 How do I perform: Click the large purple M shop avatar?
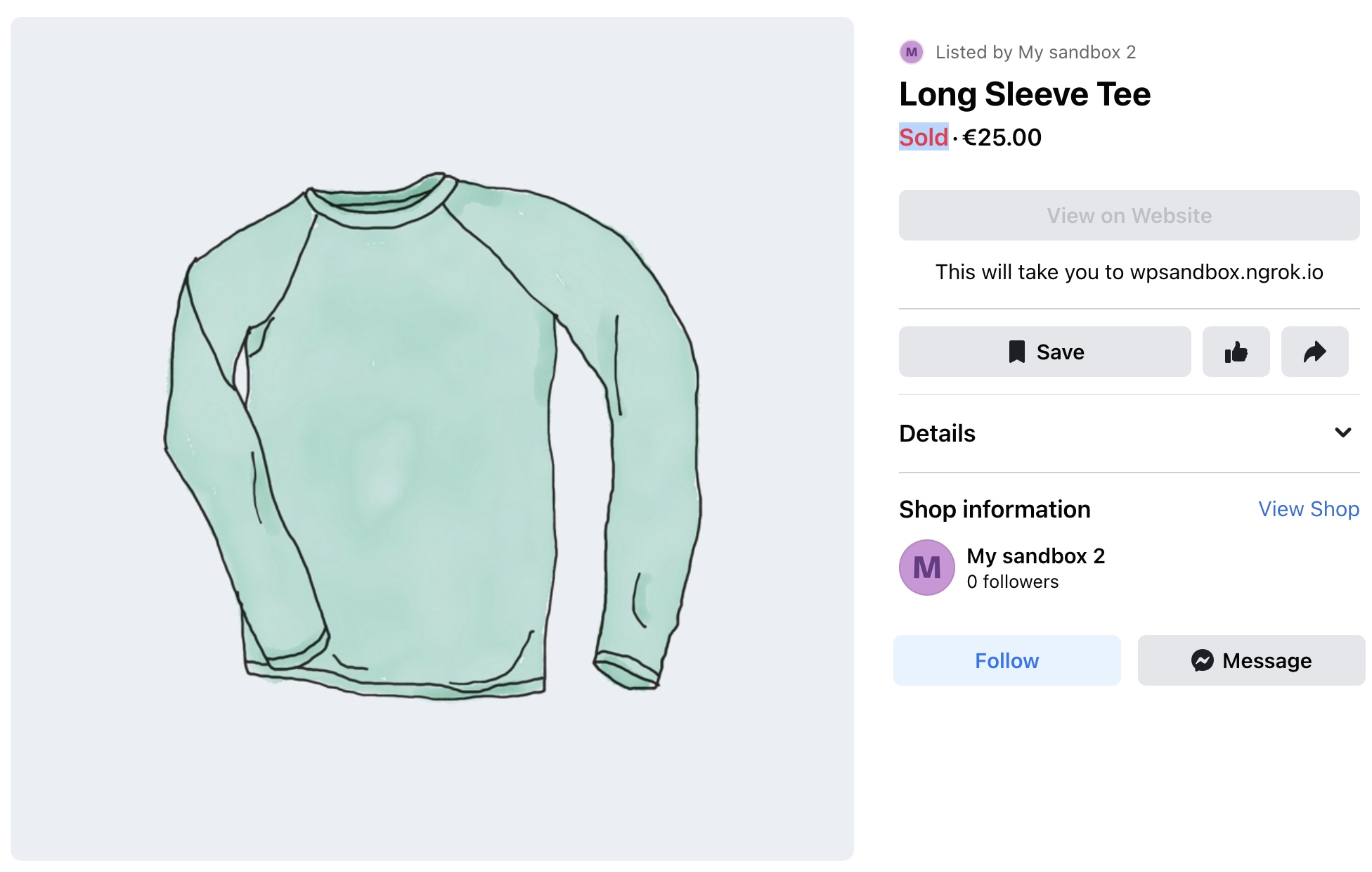click(926, 568)
